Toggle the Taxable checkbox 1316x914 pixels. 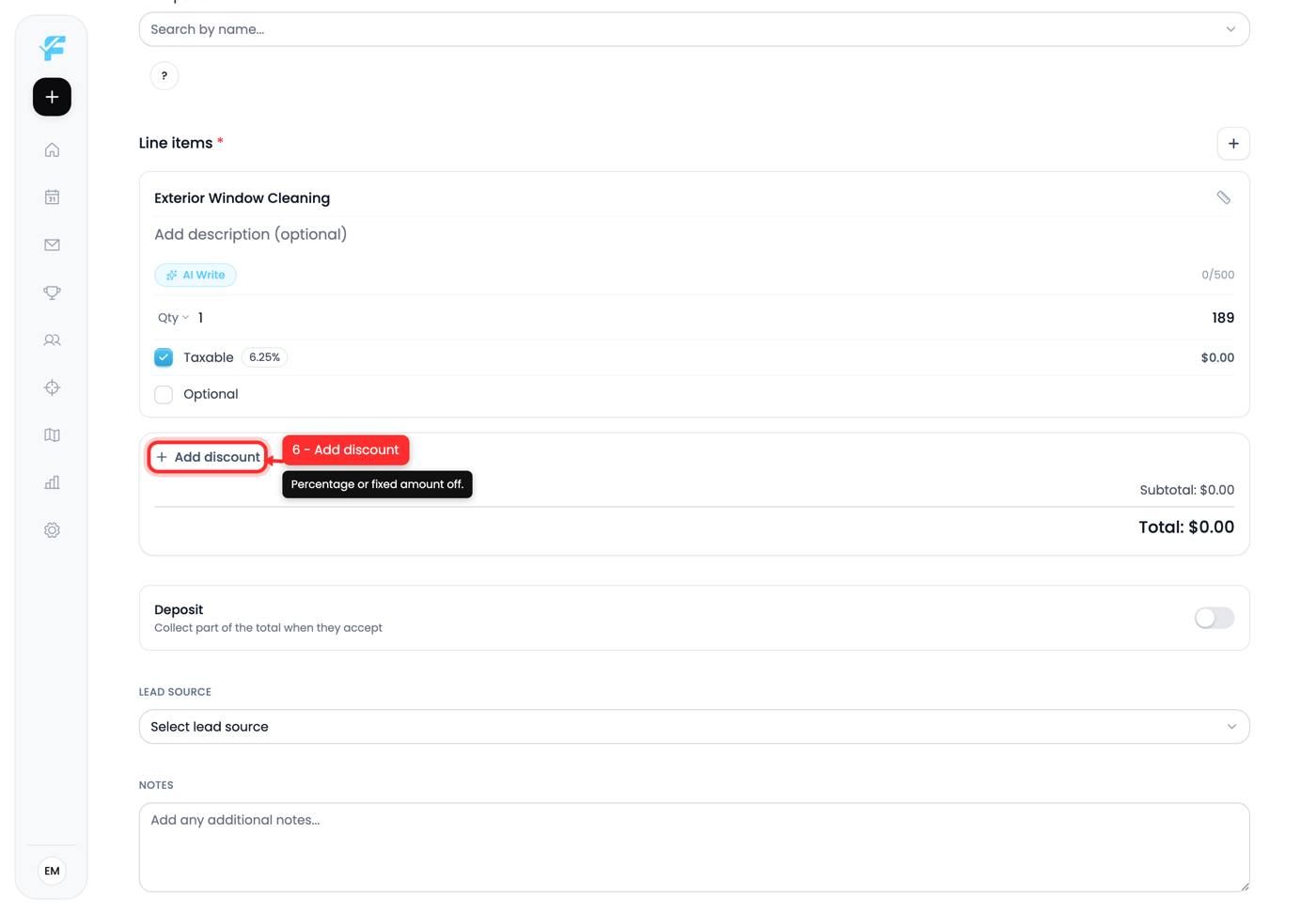click(164, 357)
